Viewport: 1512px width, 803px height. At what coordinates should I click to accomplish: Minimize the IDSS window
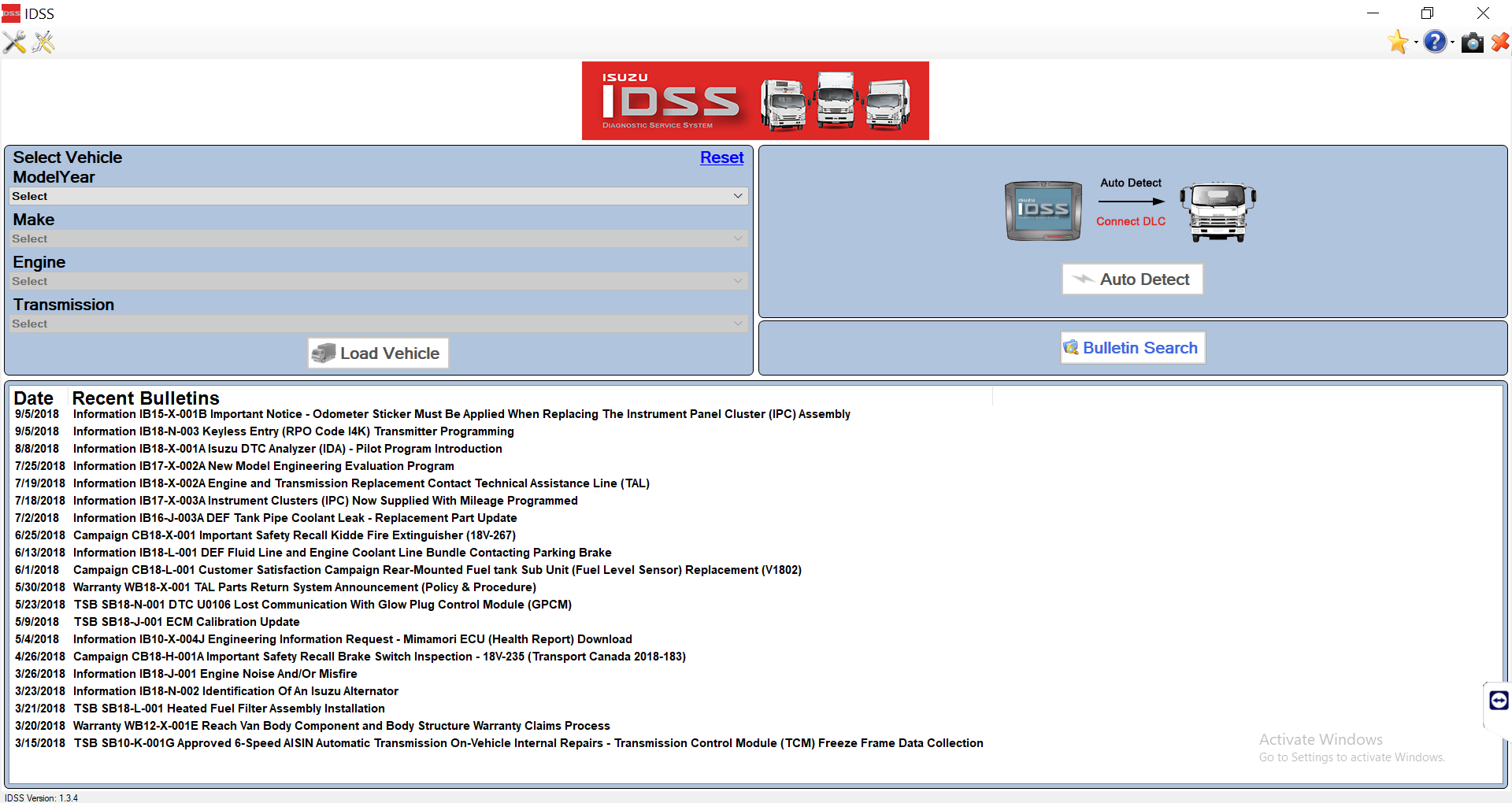point(1373,13)
